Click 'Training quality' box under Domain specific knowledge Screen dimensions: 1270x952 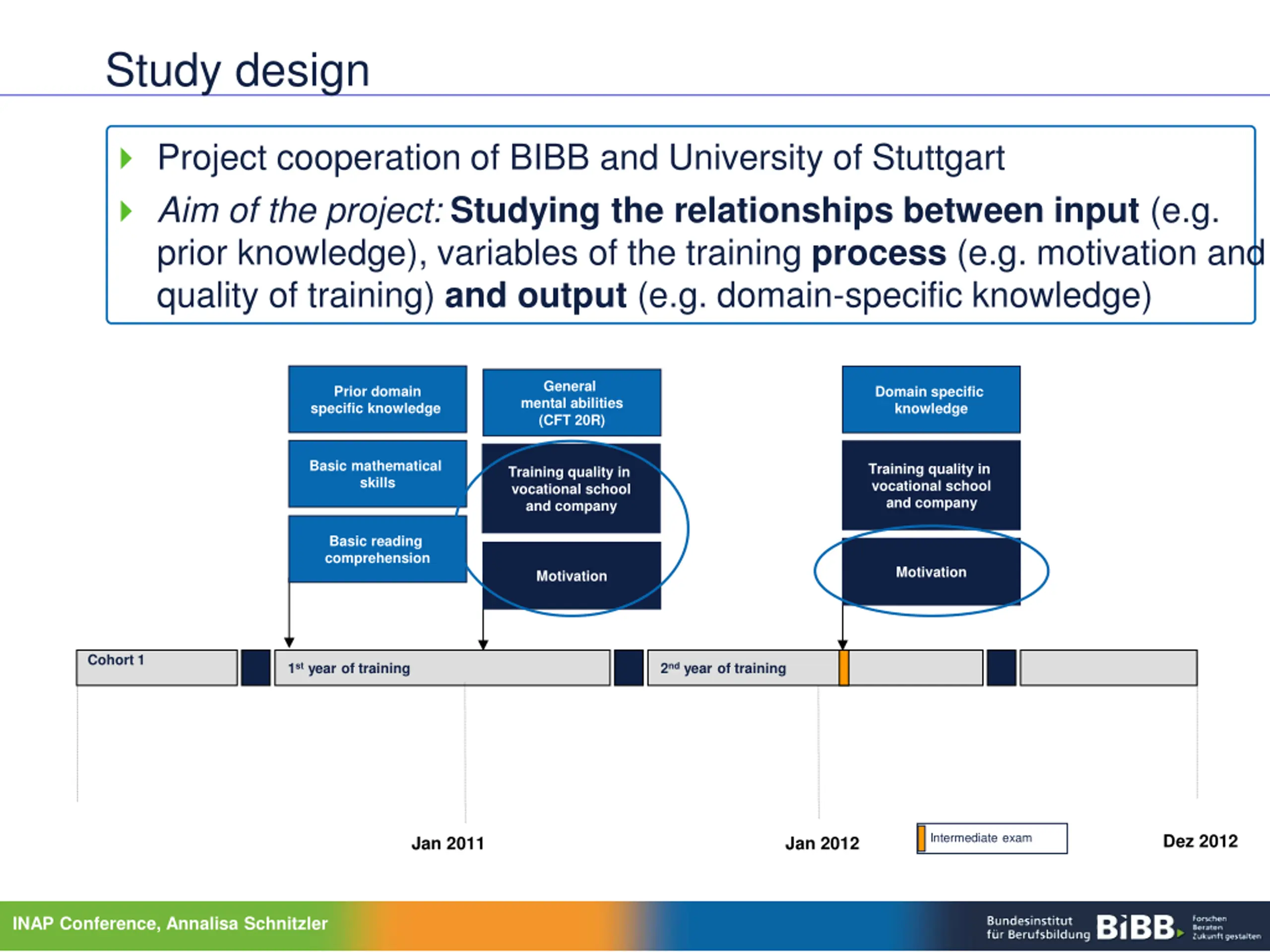(931, 485)
